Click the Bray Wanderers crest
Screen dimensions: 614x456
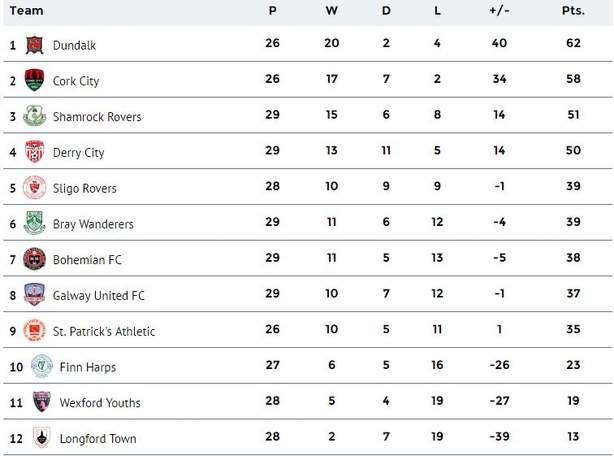coord(34,223)
